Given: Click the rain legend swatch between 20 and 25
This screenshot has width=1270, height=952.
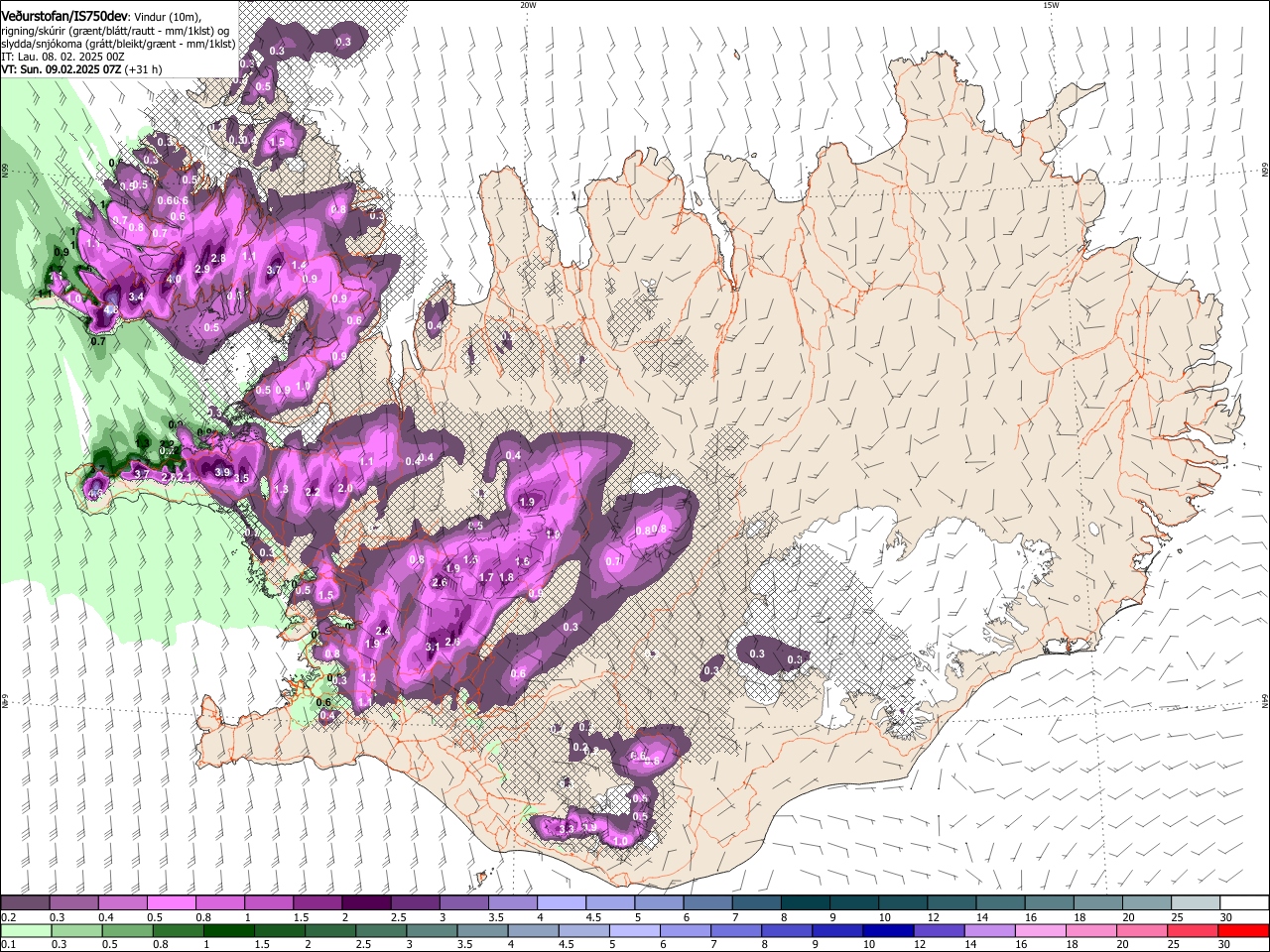Looking at the screenshot, I should [1141, 930].
